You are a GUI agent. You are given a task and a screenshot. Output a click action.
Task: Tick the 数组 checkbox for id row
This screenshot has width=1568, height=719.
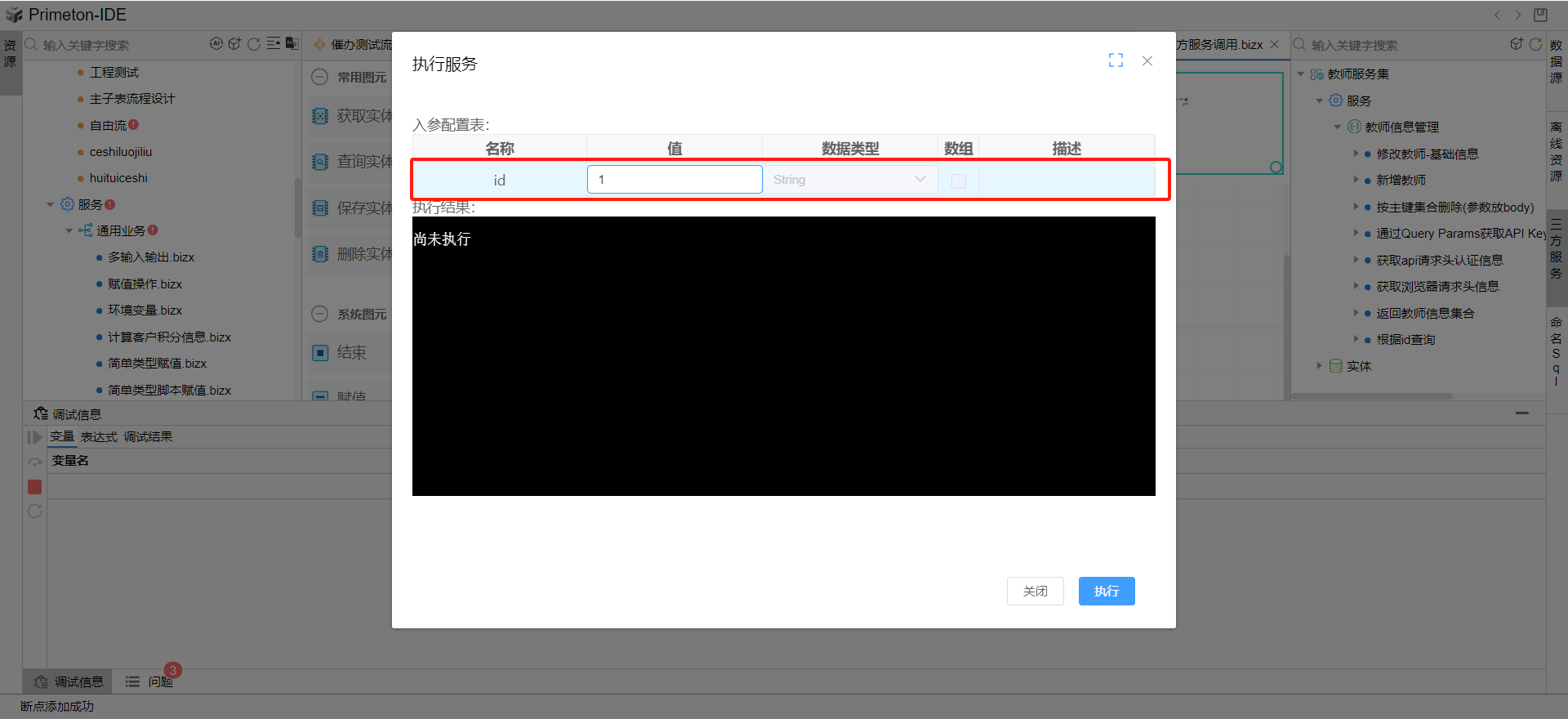coord(959,181)
